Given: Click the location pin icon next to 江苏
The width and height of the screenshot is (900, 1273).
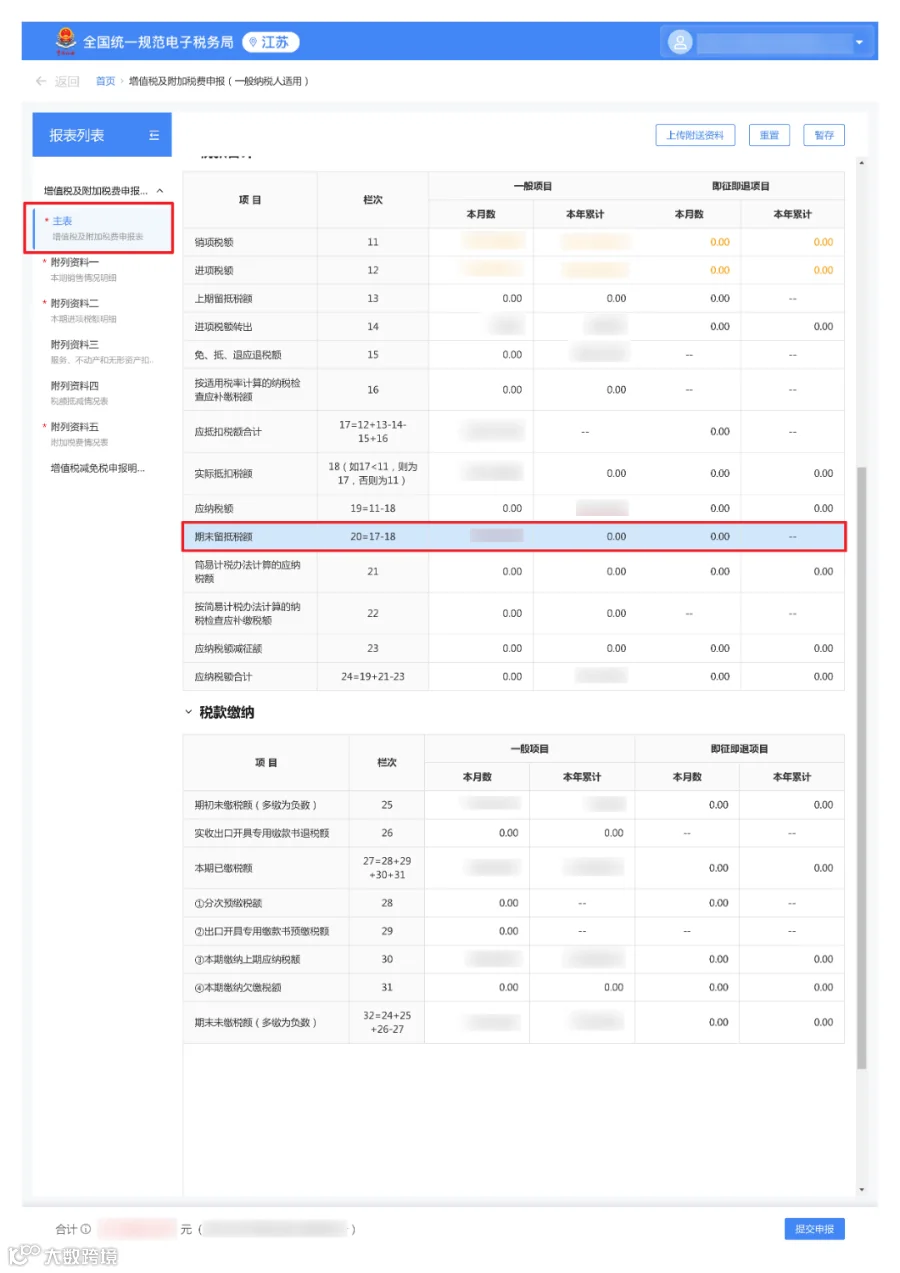Looking at the screenshot, I should click(x=253, y=42).
